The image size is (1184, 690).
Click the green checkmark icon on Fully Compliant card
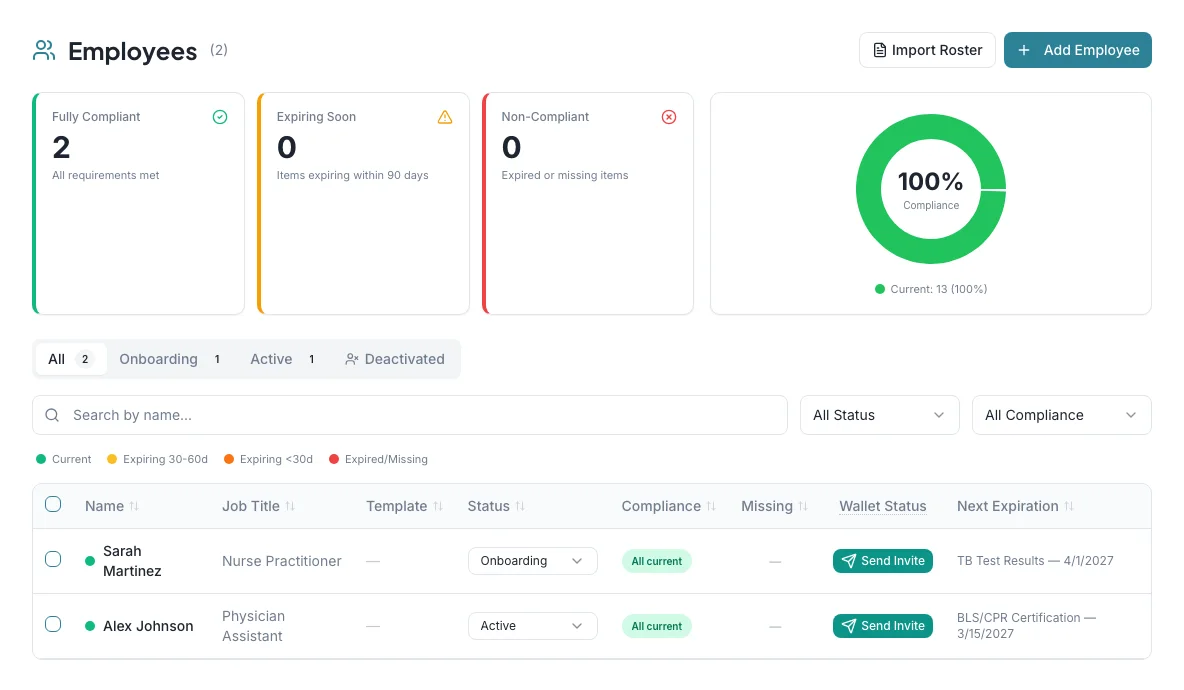[x=220, y=117]
